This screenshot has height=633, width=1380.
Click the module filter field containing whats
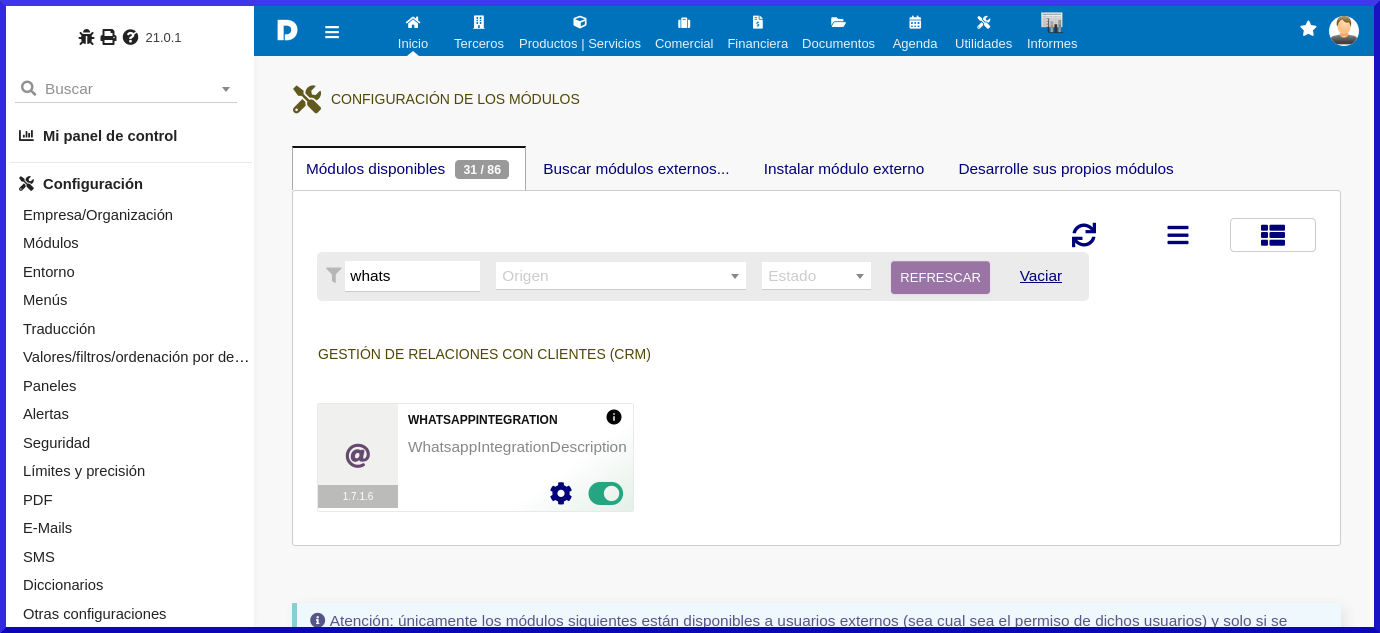coord(412,276)
